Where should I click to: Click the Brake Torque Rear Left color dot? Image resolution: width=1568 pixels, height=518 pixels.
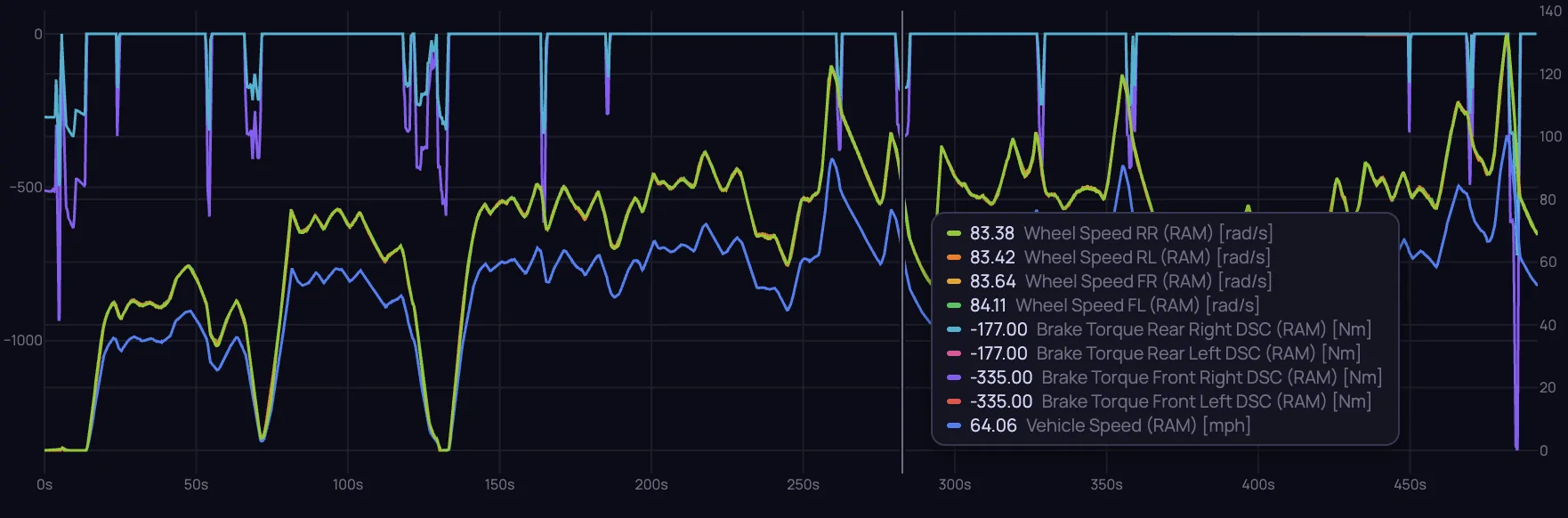click(954, 353)
